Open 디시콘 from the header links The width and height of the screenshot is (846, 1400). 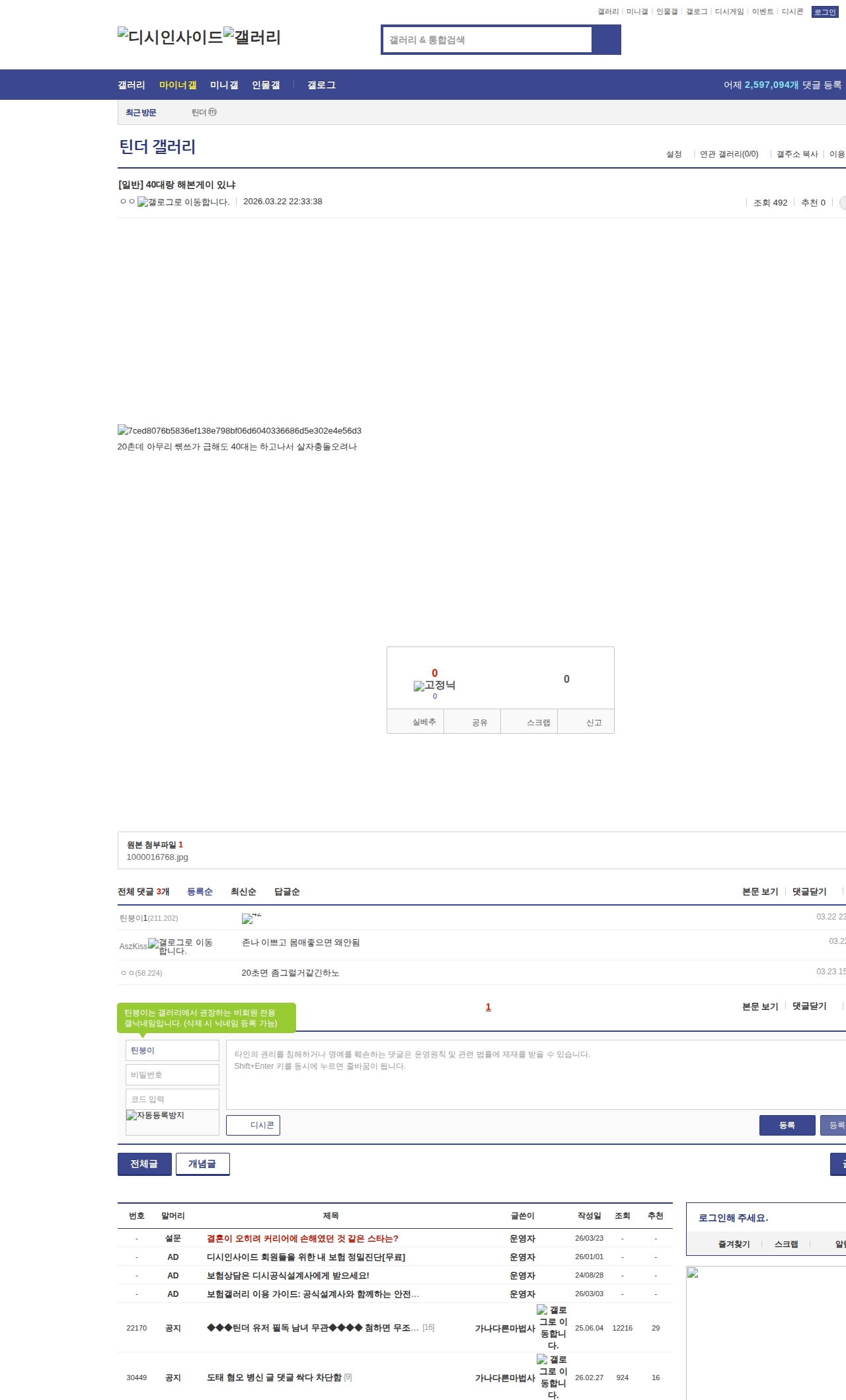pyautogui.click(x=792, y=12)
